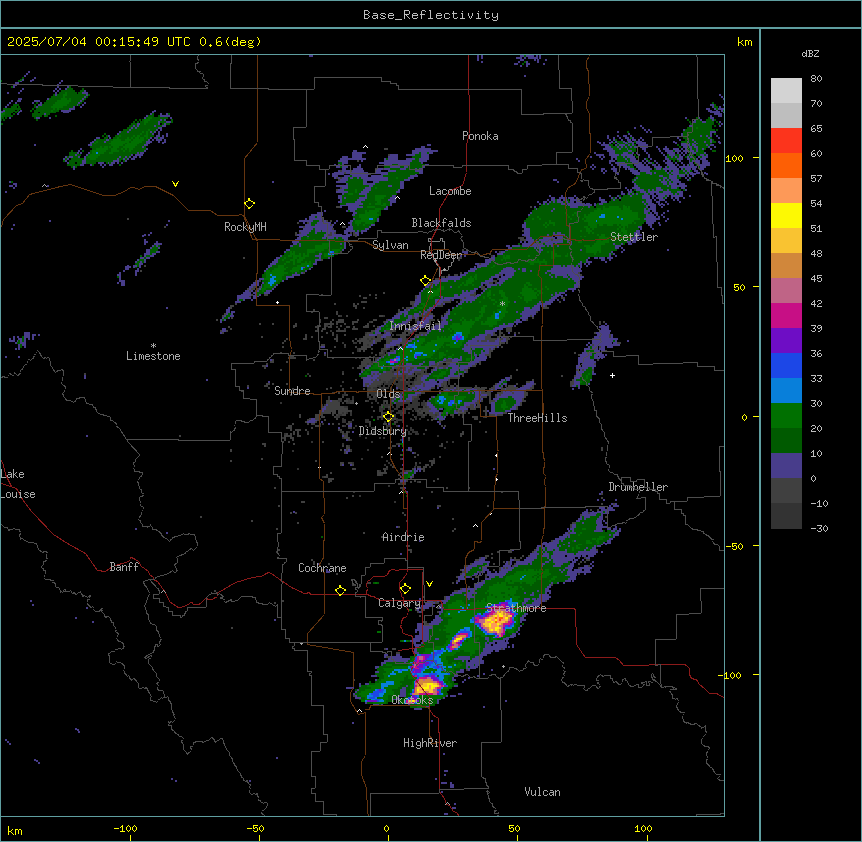Click the asterisk marker above Limestone
This screenshot has width=862, height=842.
[153, 346]
